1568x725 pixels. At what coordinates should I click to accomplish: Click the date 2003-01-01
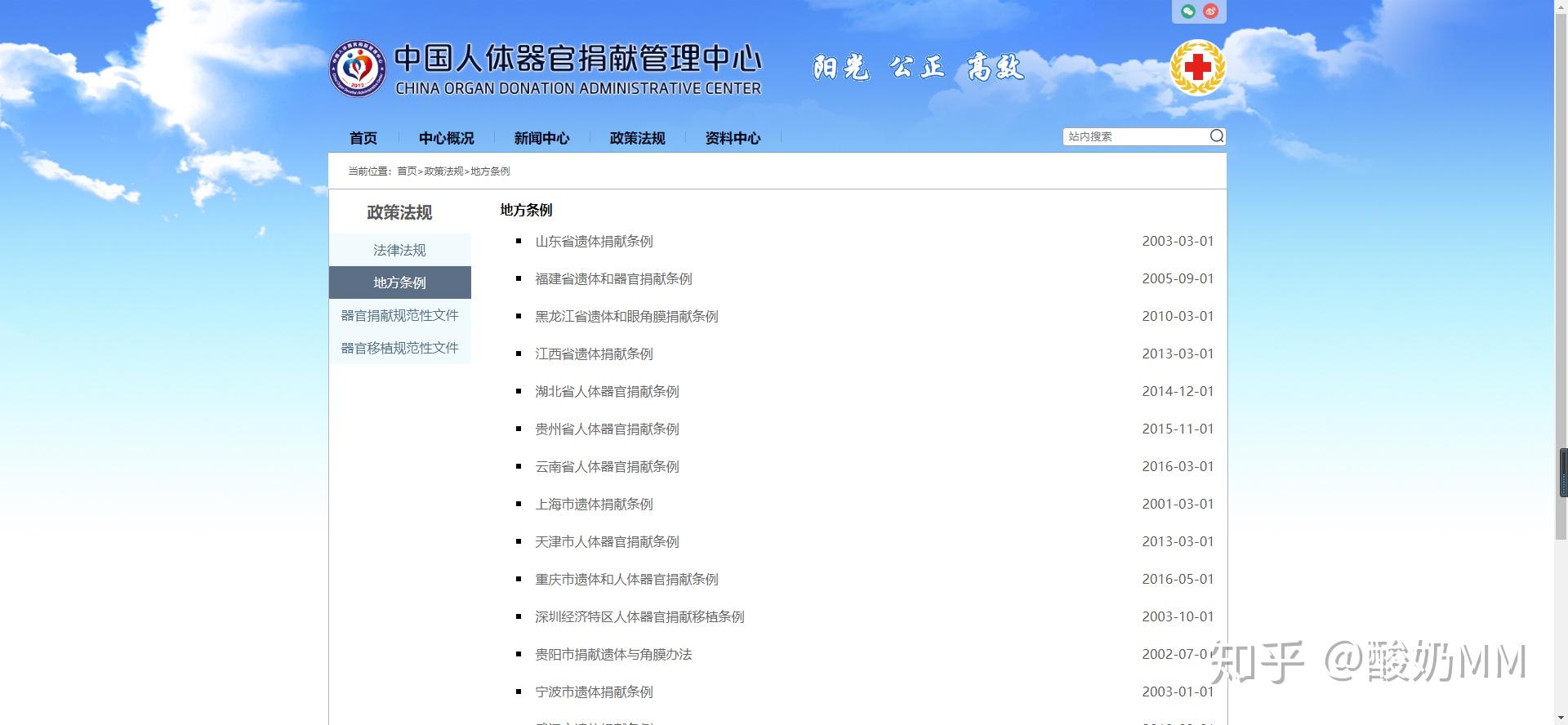pyautogui.click(x=1178, y=692)
